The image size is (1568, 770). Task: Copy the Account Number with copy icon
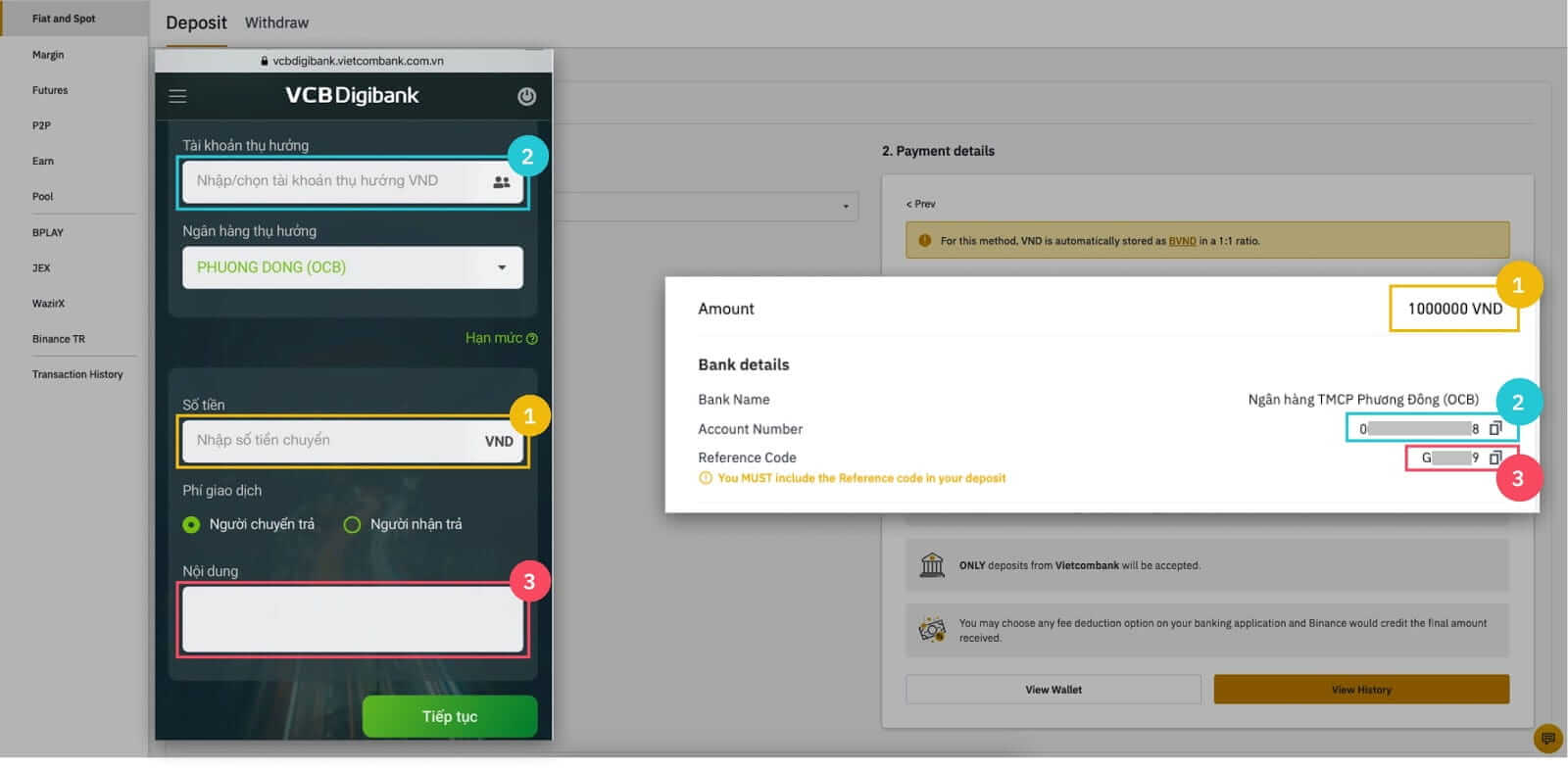[x=1495, y=428]
